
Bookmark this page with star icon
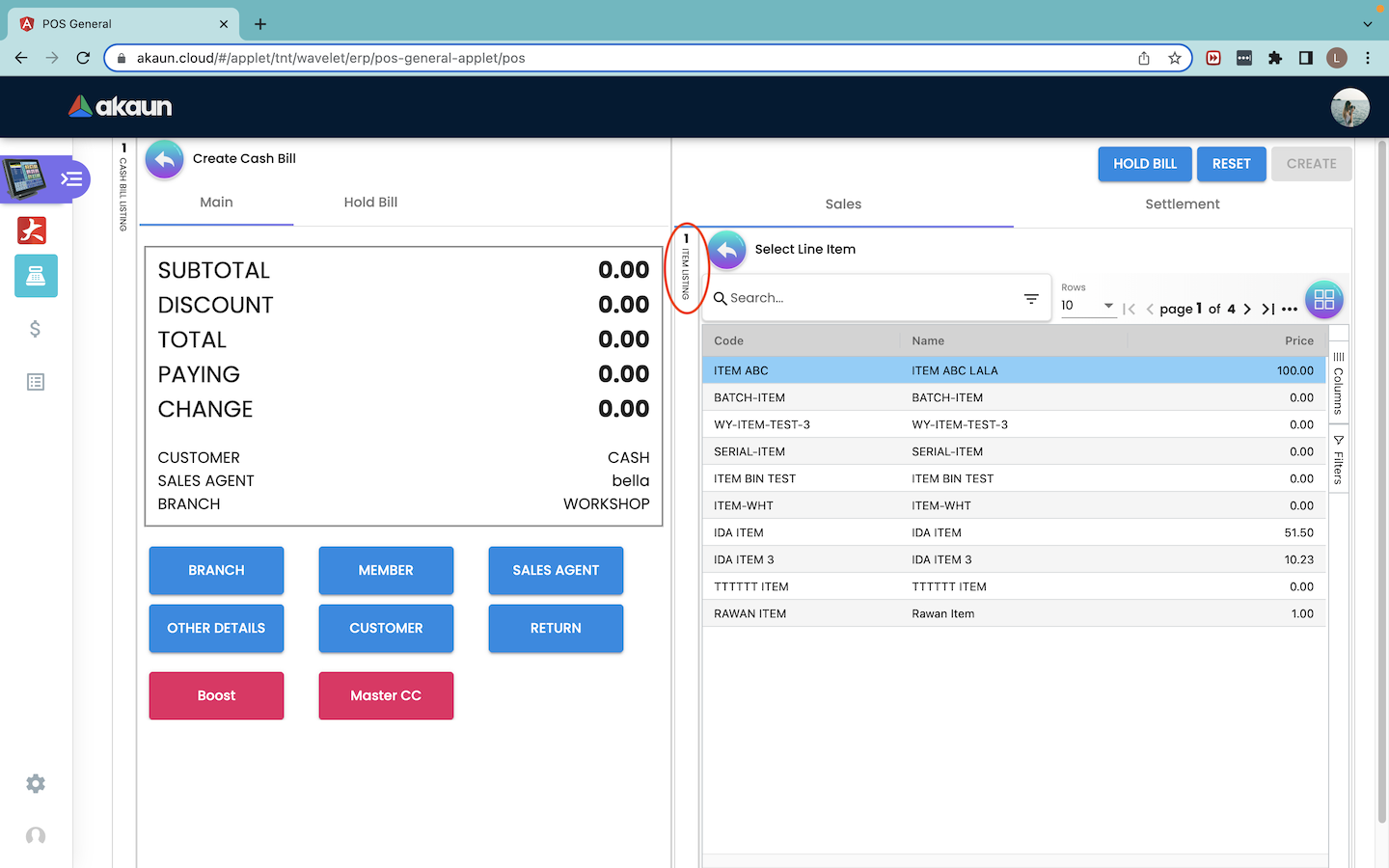pyautogui.click(x=1174, y=58)
